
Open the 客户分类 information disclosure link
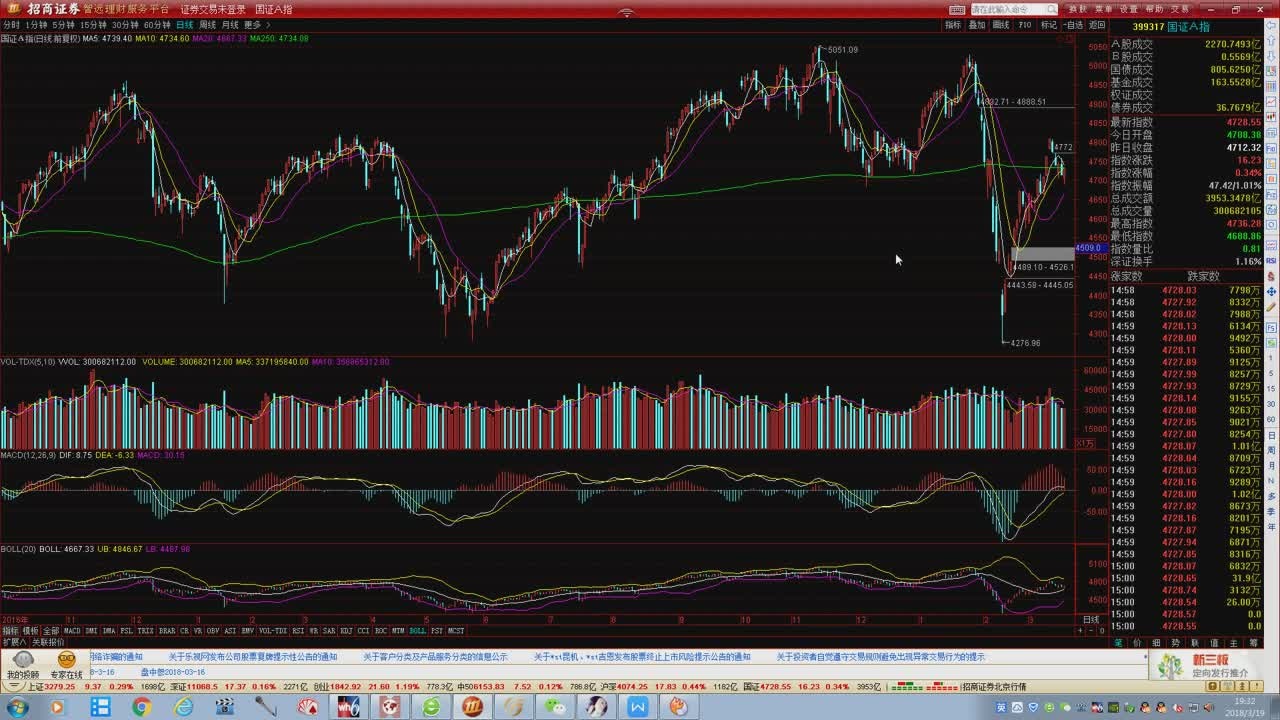[435, 657]
